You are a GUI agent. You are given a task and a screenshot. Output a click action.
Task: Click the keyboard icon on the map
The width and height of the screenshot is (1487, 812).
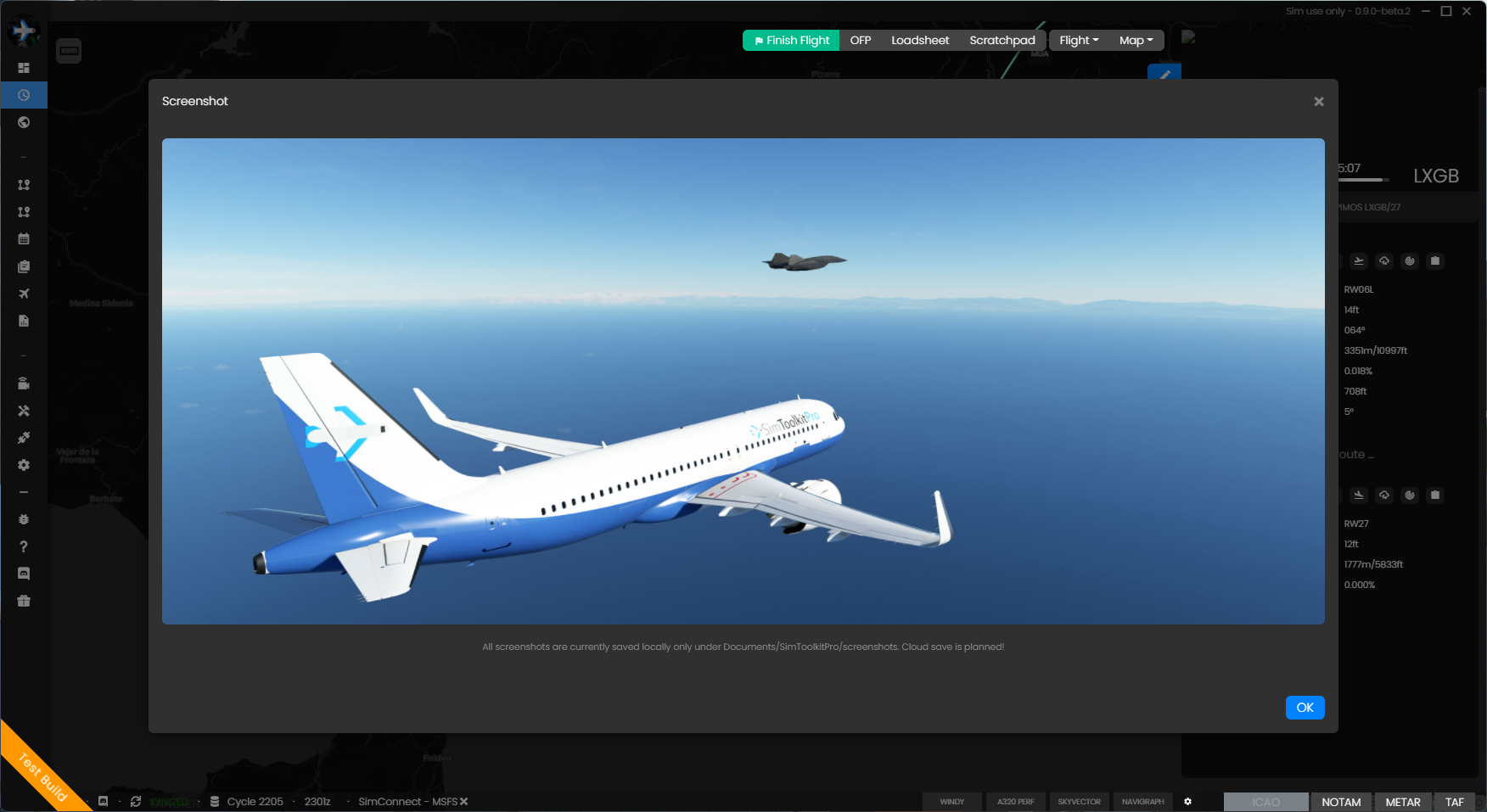(69, 51)
